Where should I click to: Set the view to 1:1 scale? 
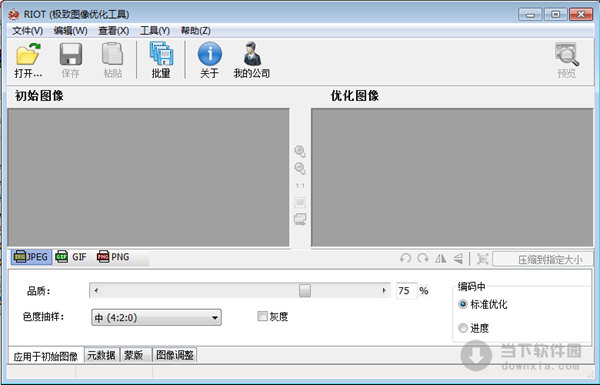[x=300, y=186]
